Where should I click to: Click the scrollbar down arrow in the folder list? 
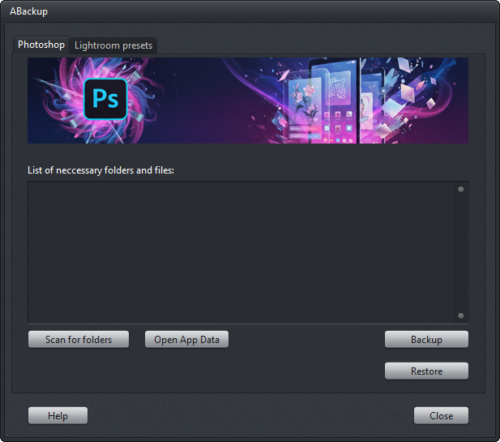461,316
